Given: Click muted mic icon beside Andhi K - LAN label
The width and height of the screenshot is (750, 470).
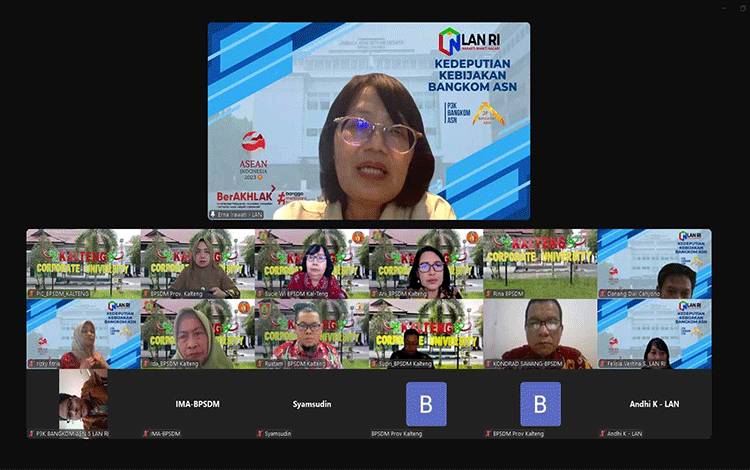Looking at the screenshot, I should (x=603, y=434).
